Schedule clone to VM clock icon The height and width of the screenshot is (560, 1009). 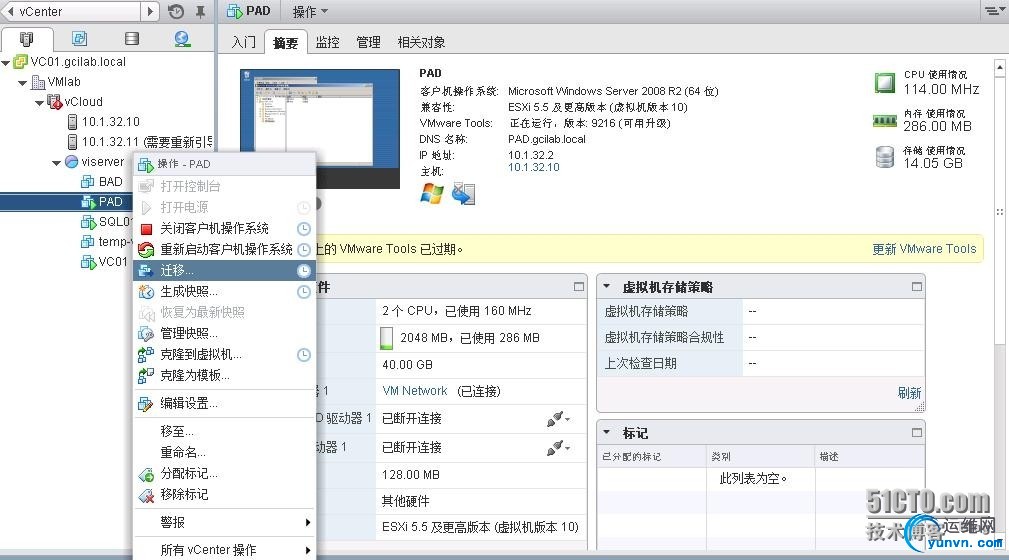pos(304,355)
